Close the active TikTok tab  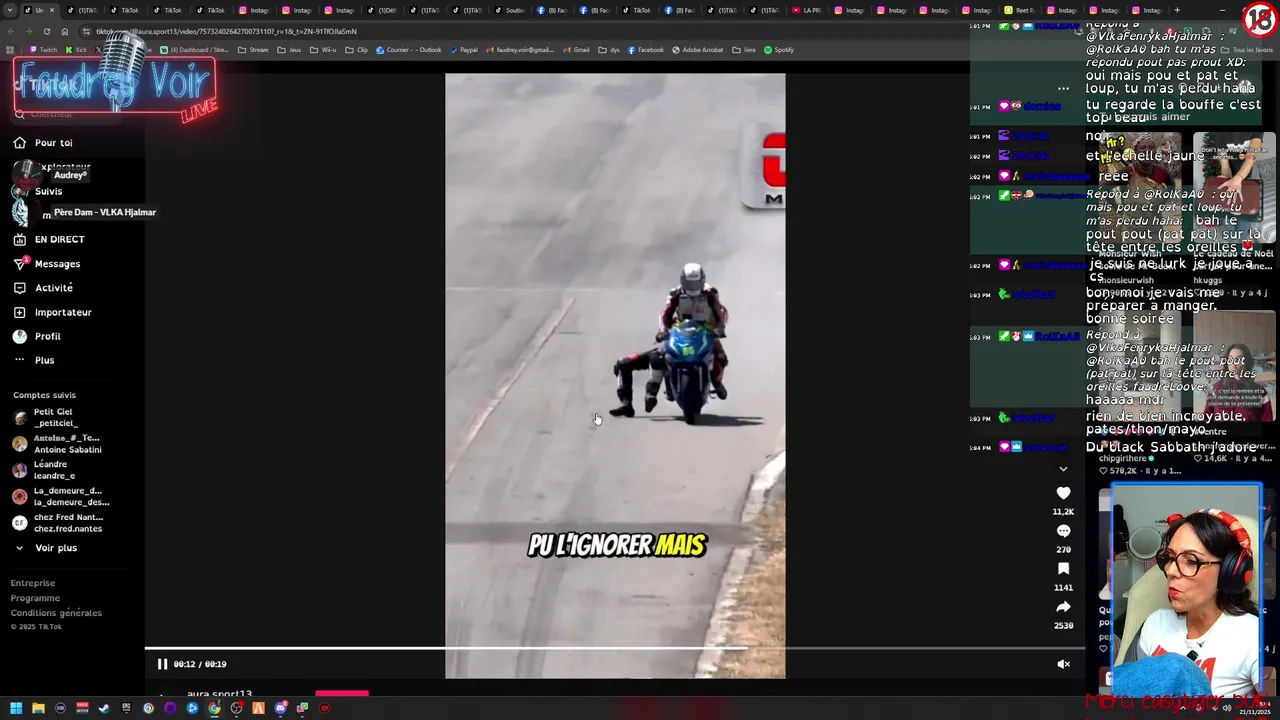click(x=52, y=10)
